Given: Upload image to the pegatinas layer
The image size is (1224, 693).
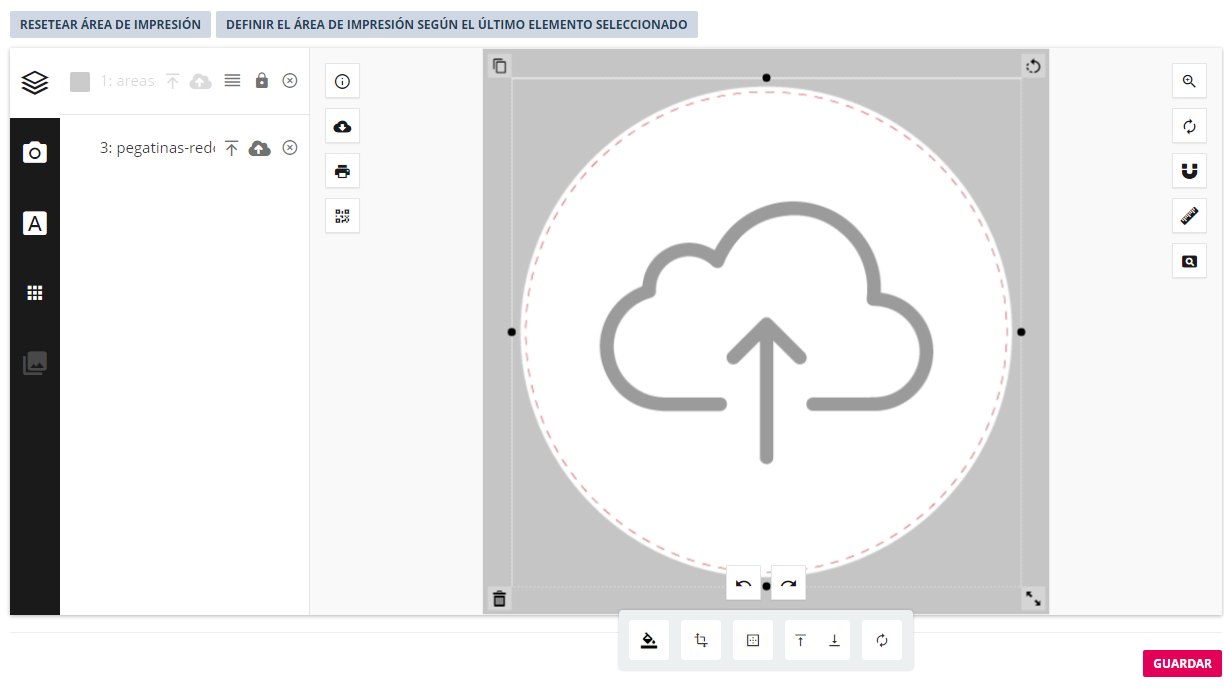Looking at the screenshot, I should tap(260, 148).
